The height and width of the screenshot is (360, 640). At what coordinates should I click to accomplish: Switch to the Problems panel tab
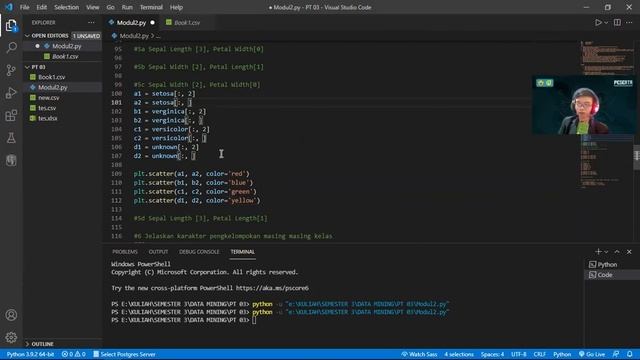[125, 252]
